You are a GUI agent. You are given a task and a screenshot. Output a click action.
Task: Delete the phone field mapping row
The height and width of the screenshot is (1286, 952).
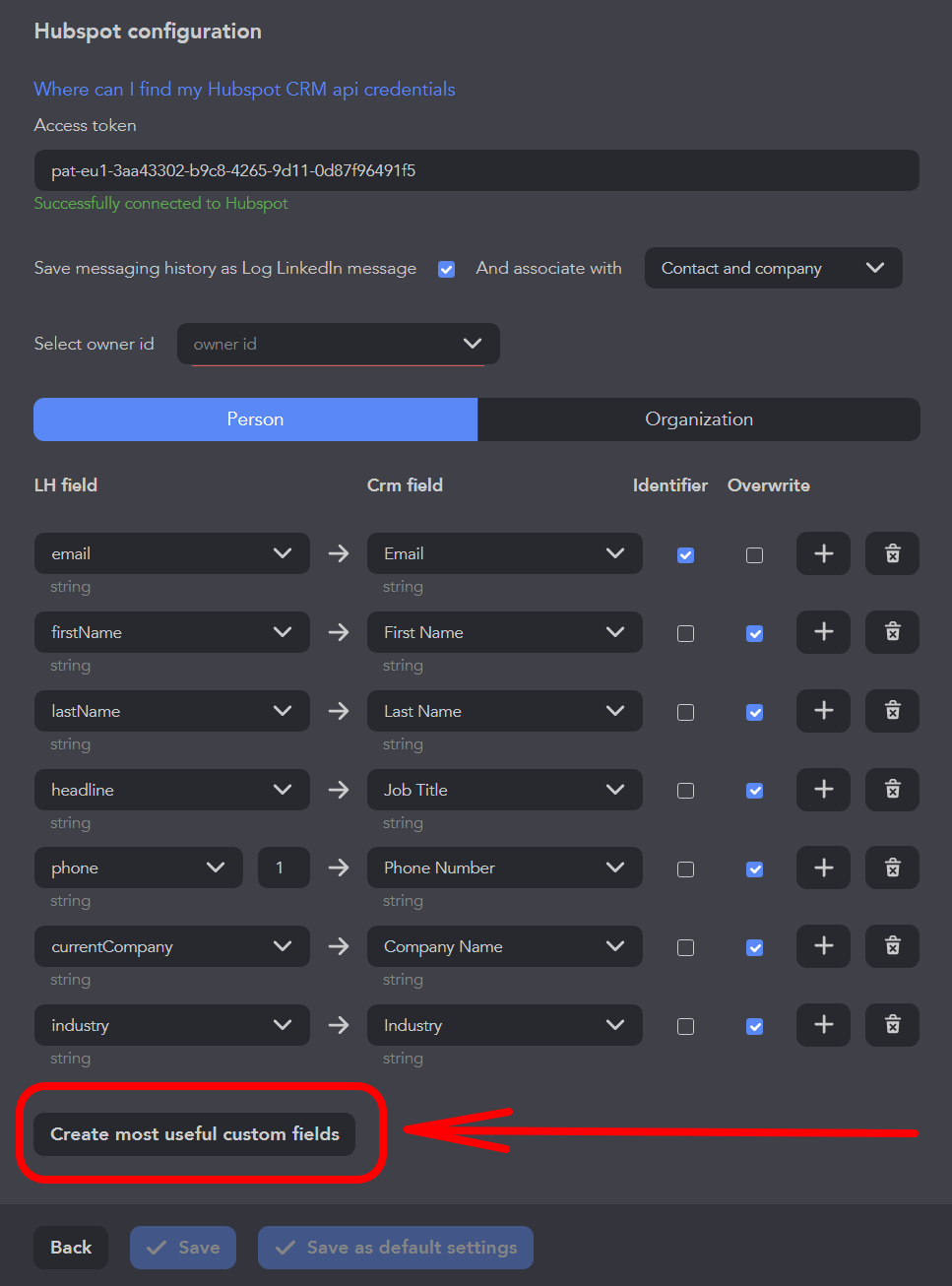[892, 868]
